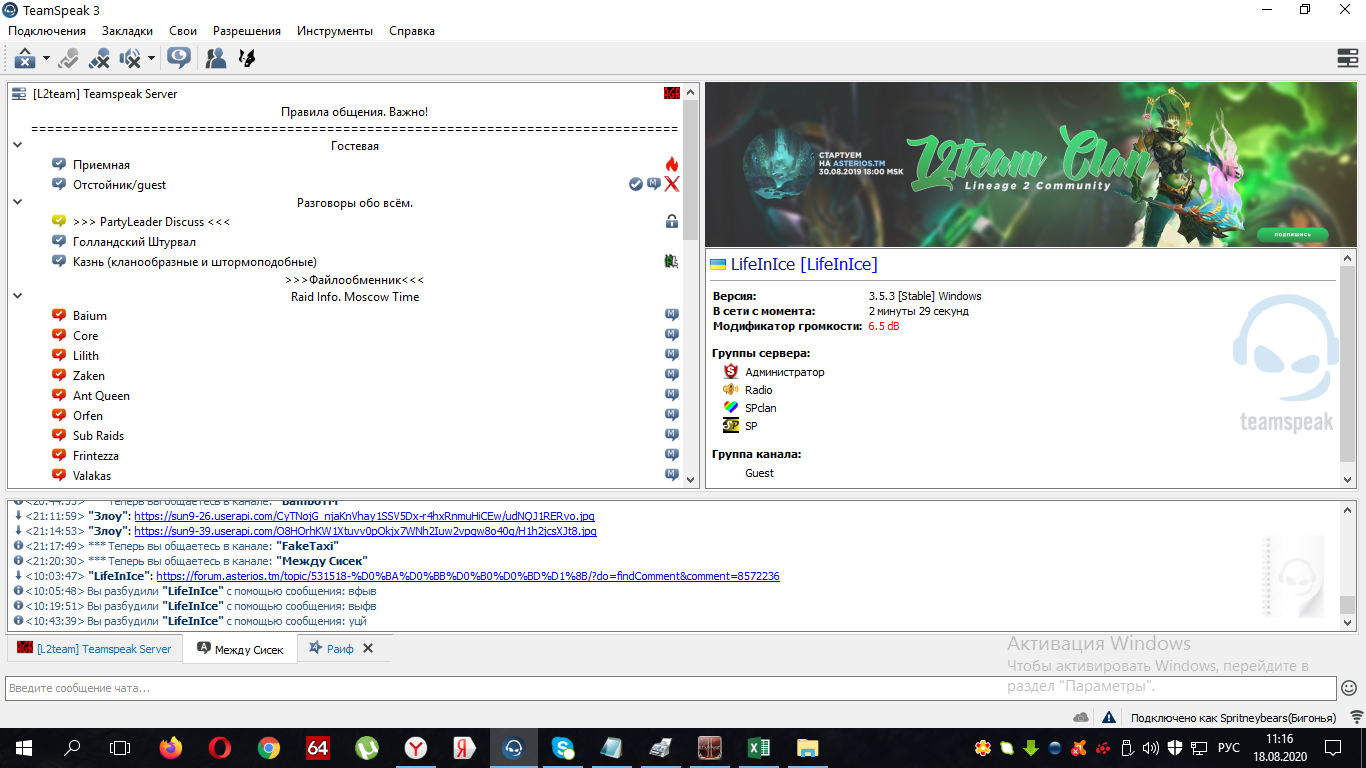Image resolution: width=1366 pixels, height=768 pixels.
Task: Open the Инструменты menu
Action: 334,31
